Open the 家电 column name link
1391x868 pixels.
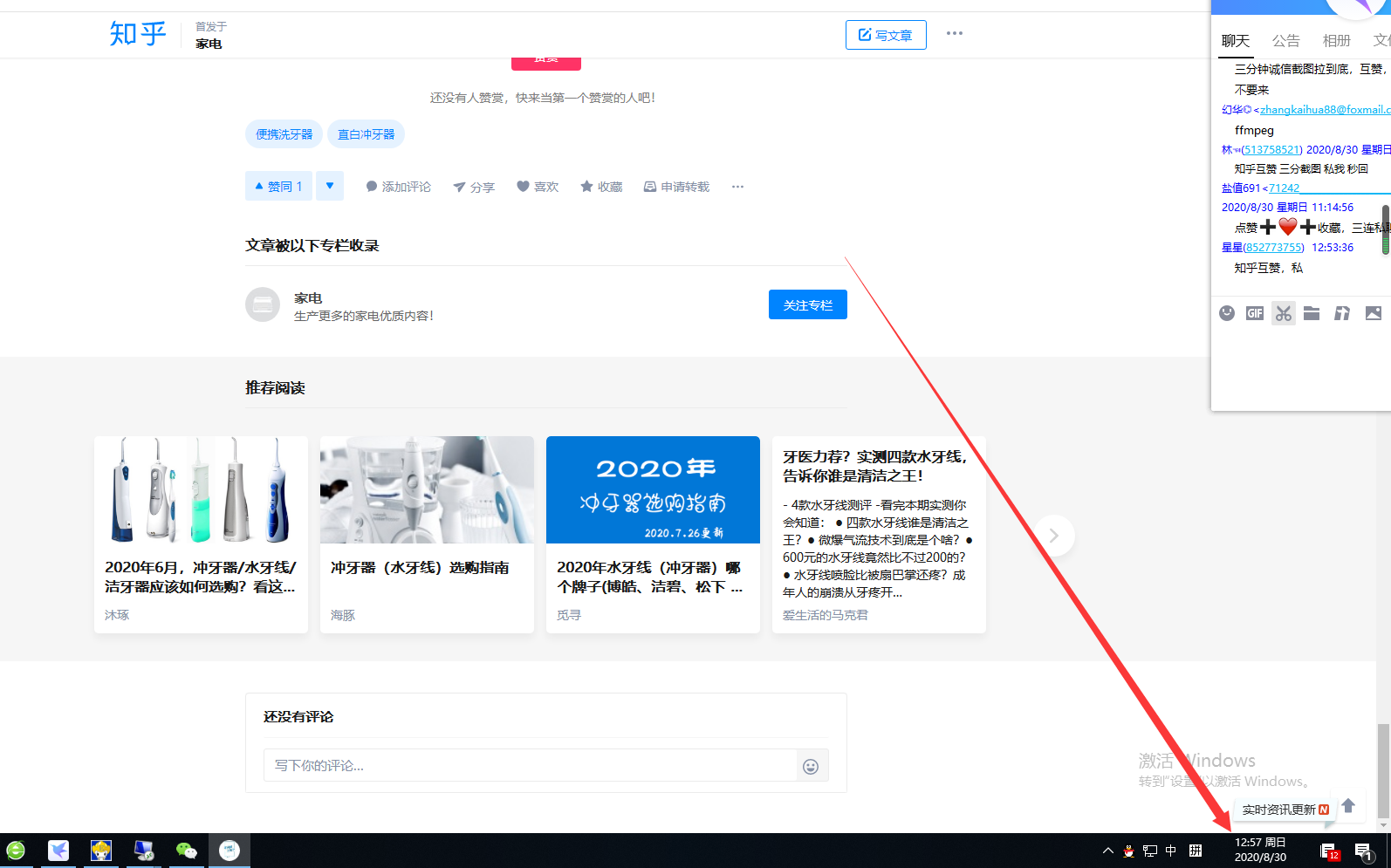308,297
